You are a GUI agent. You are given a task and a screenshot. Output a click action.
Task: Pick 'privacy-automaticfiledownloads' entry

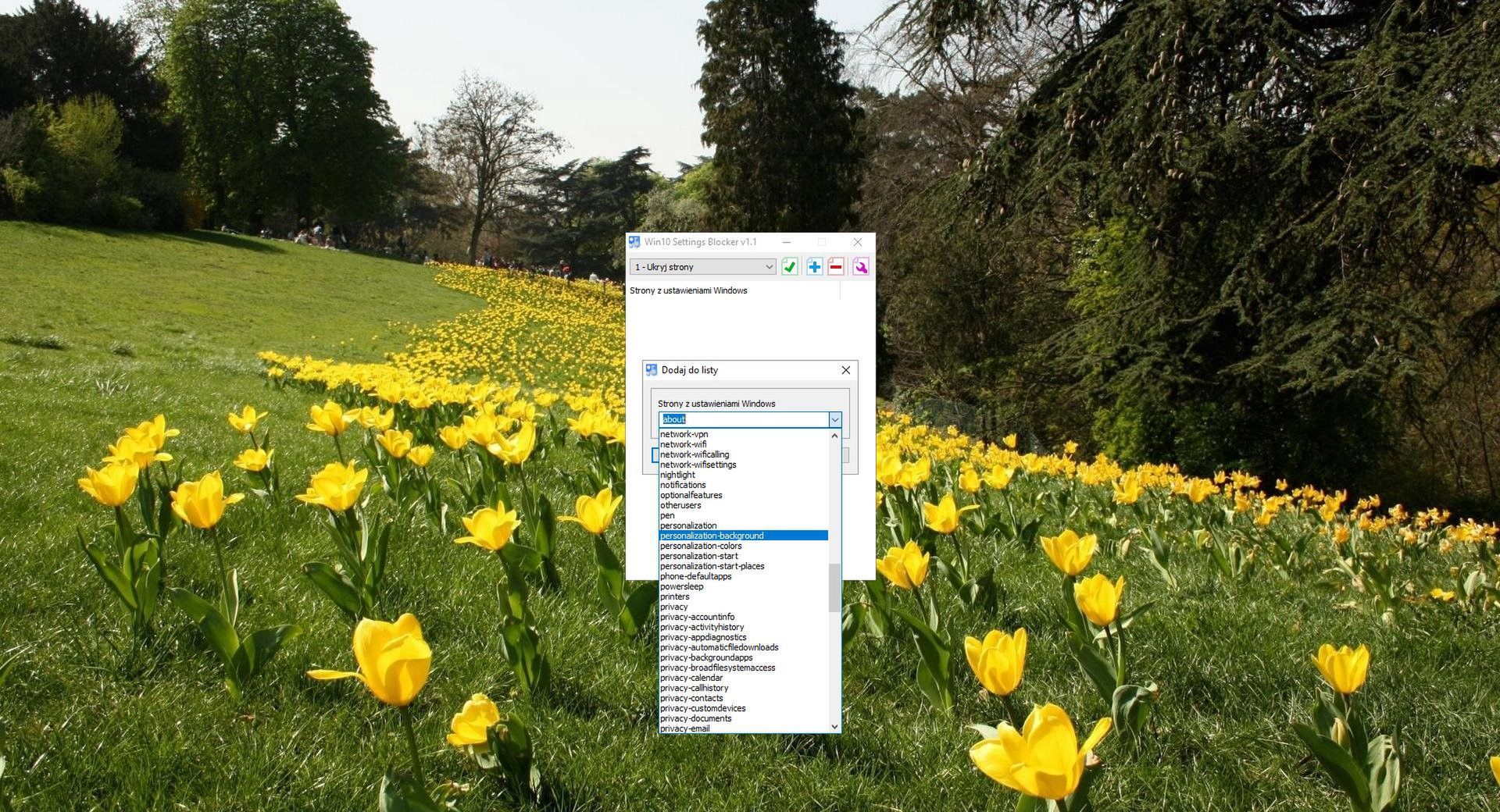point(743,647)
